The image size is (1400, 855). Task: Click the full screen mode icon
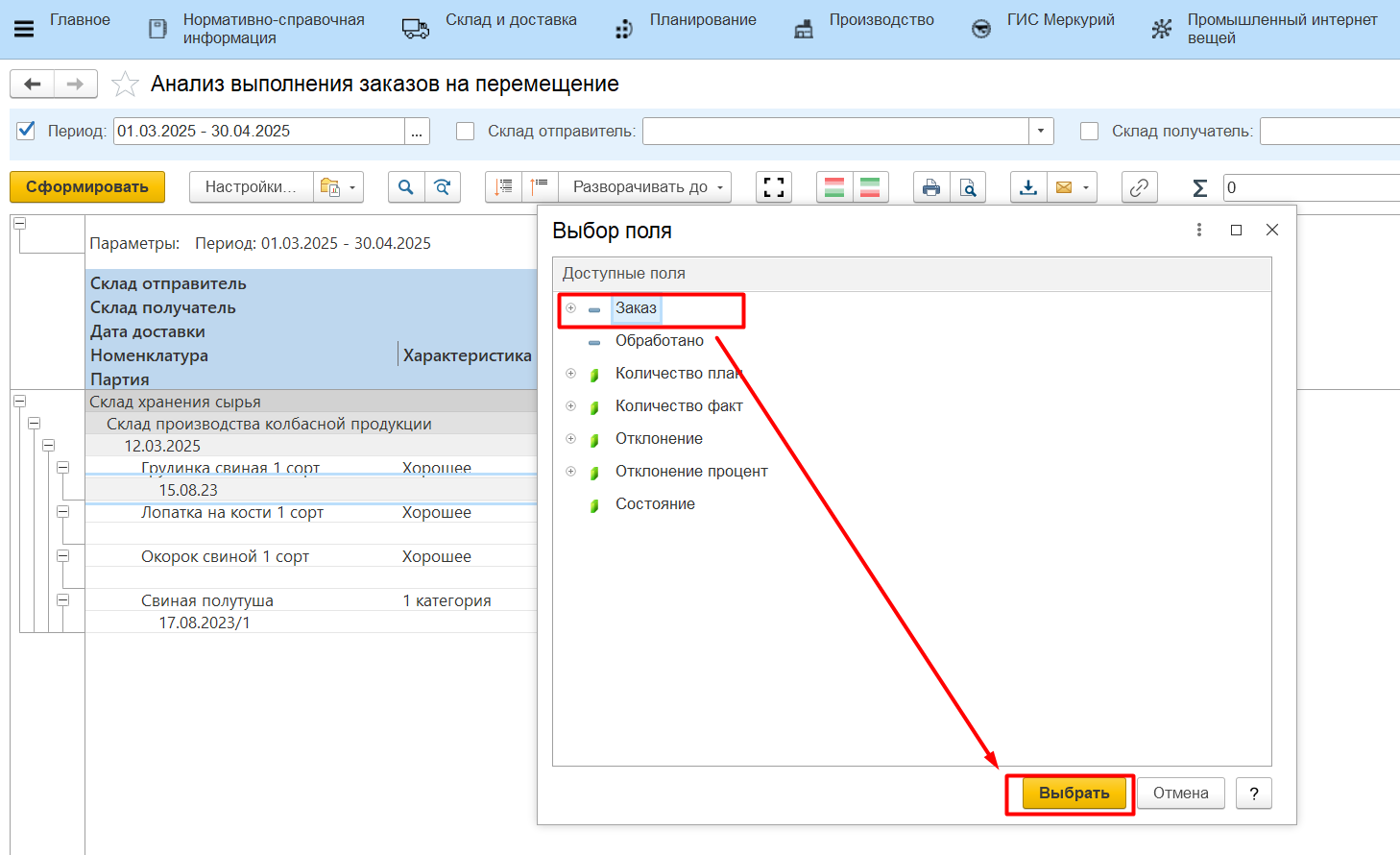pos(774,187)
